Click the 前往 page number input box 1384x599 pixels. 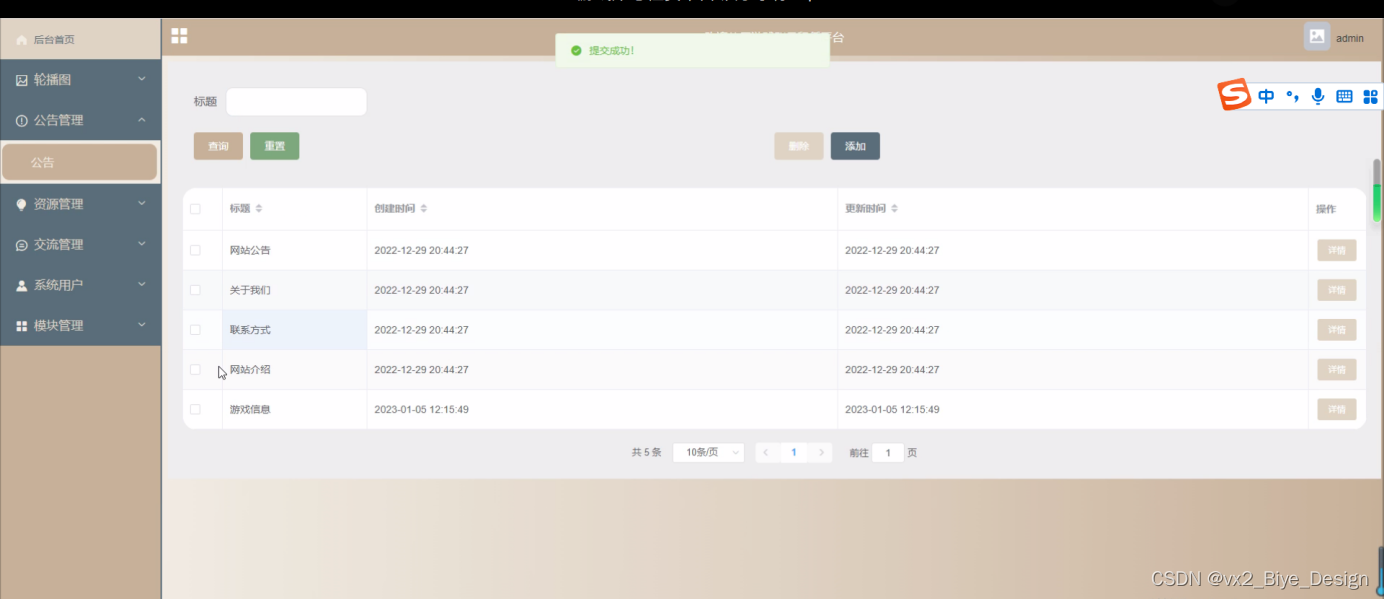coord(888,452)
